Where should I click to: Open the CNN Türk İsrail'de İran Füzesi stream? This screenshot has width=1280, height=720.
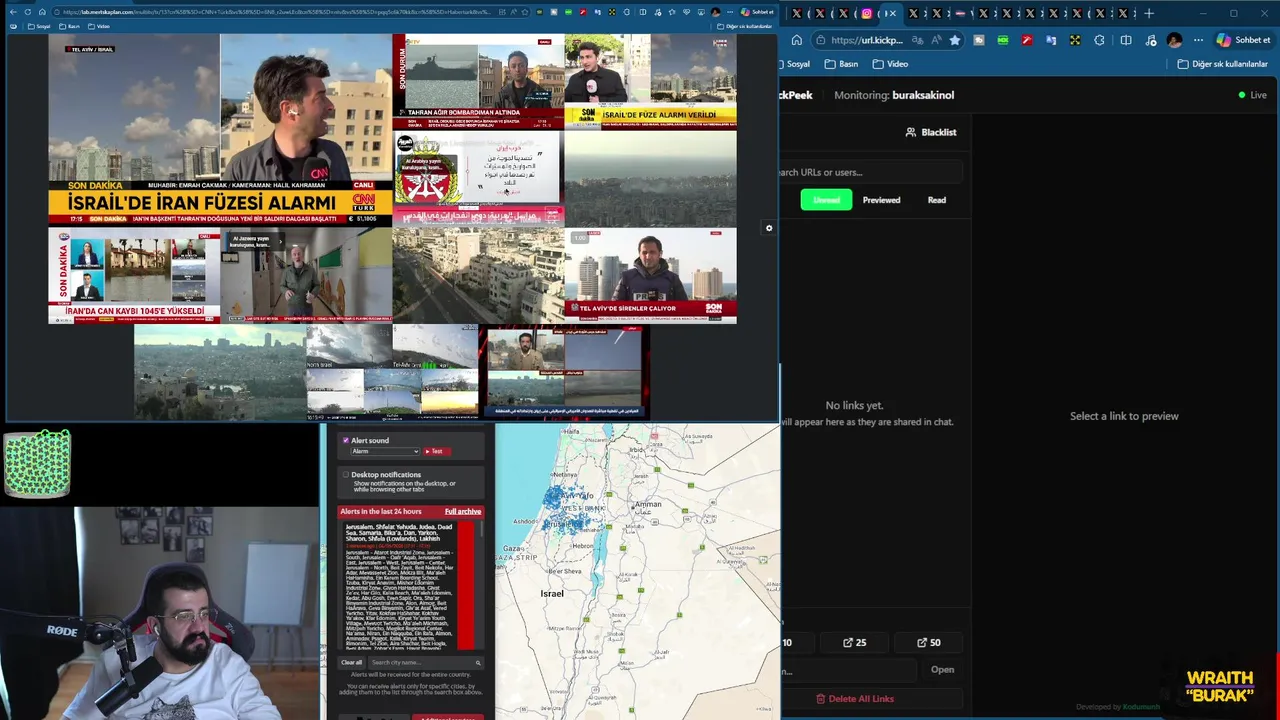[220, 129]
